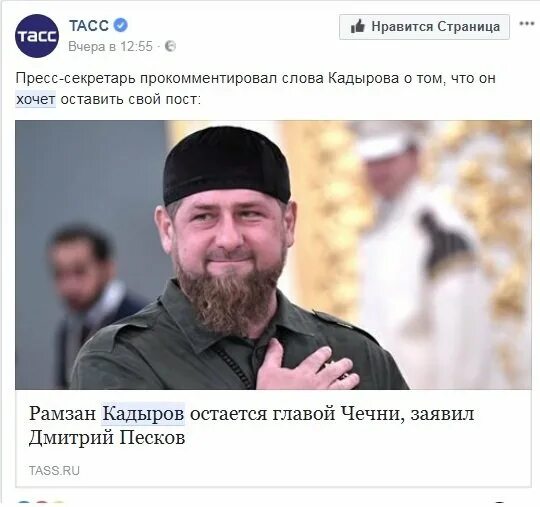Click the Нравится Страница button
Screen dimensions: 540x507
point(424,27)
